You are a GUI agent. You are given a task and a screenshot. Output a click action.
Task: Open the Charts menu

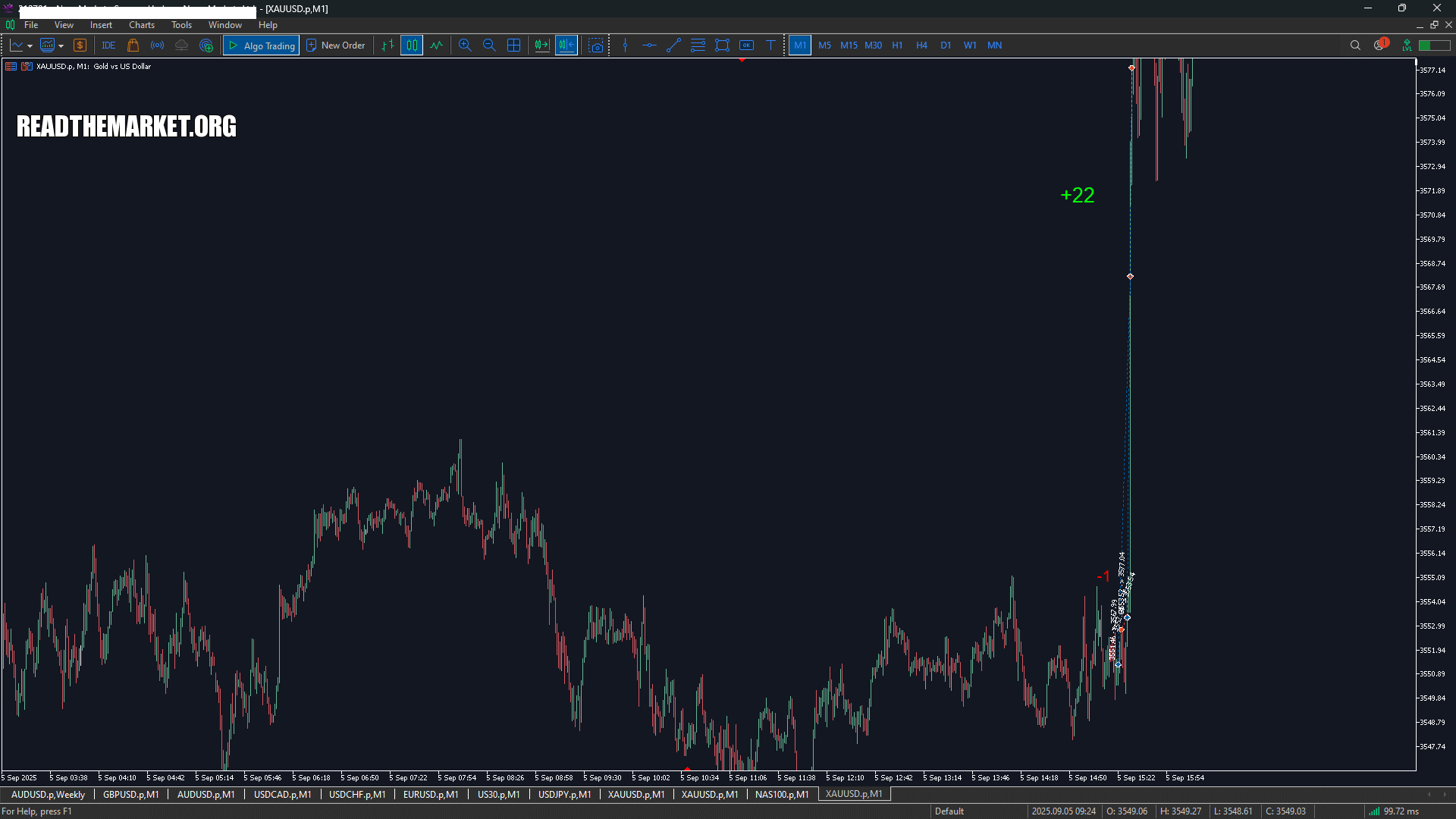pyautogui.click(x=141, y=24)
